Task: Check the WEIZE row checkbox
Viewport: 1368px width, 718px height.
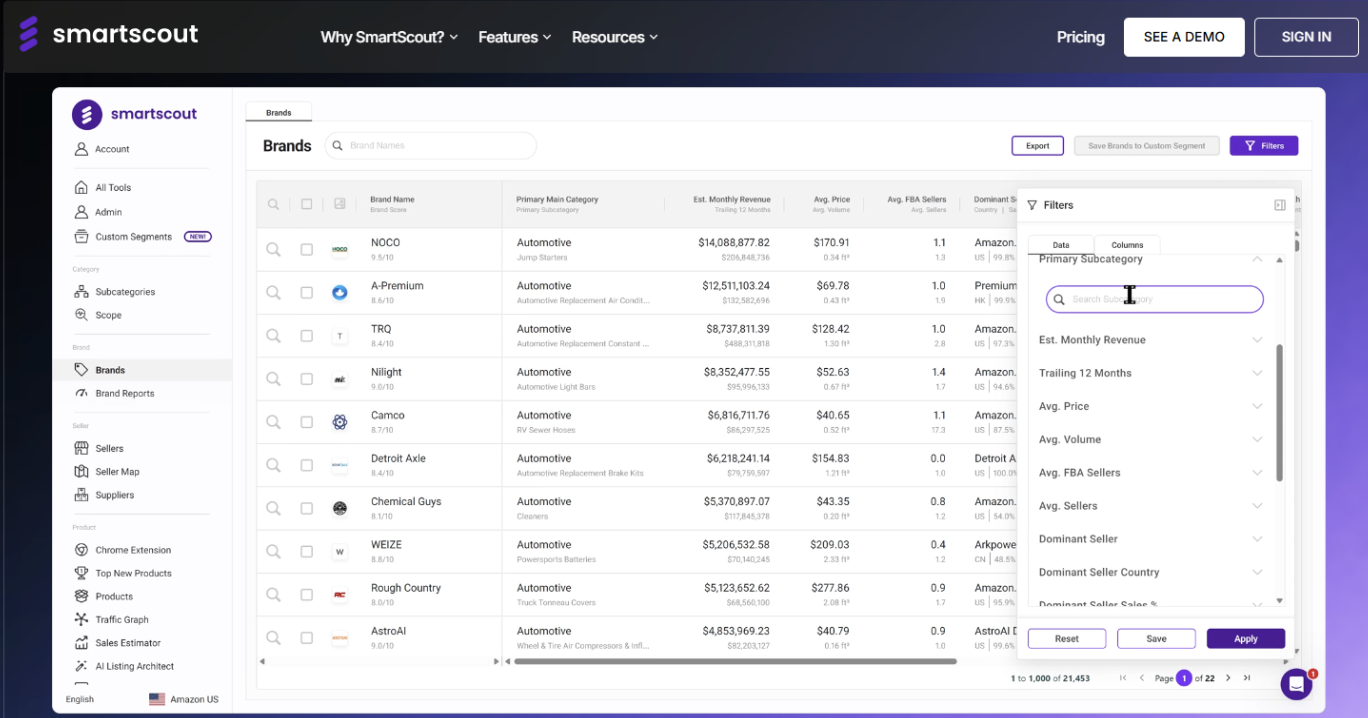Action: coord(306,551)
